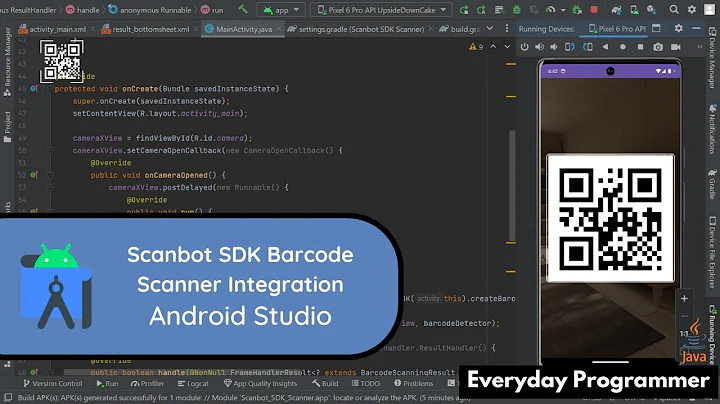Viewport: 720px width, 404px height.
Task: Click Attach Debugger to Android Process icon
Action: [577, 10]
